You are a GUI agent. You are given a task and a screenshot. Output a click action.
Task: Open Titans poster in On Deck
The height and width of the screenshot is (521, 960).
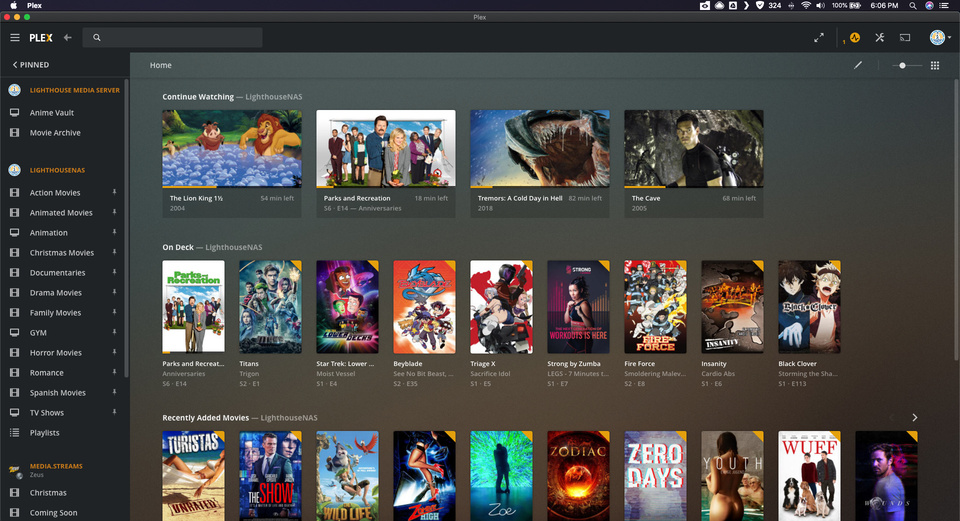[x=271, y=307]
